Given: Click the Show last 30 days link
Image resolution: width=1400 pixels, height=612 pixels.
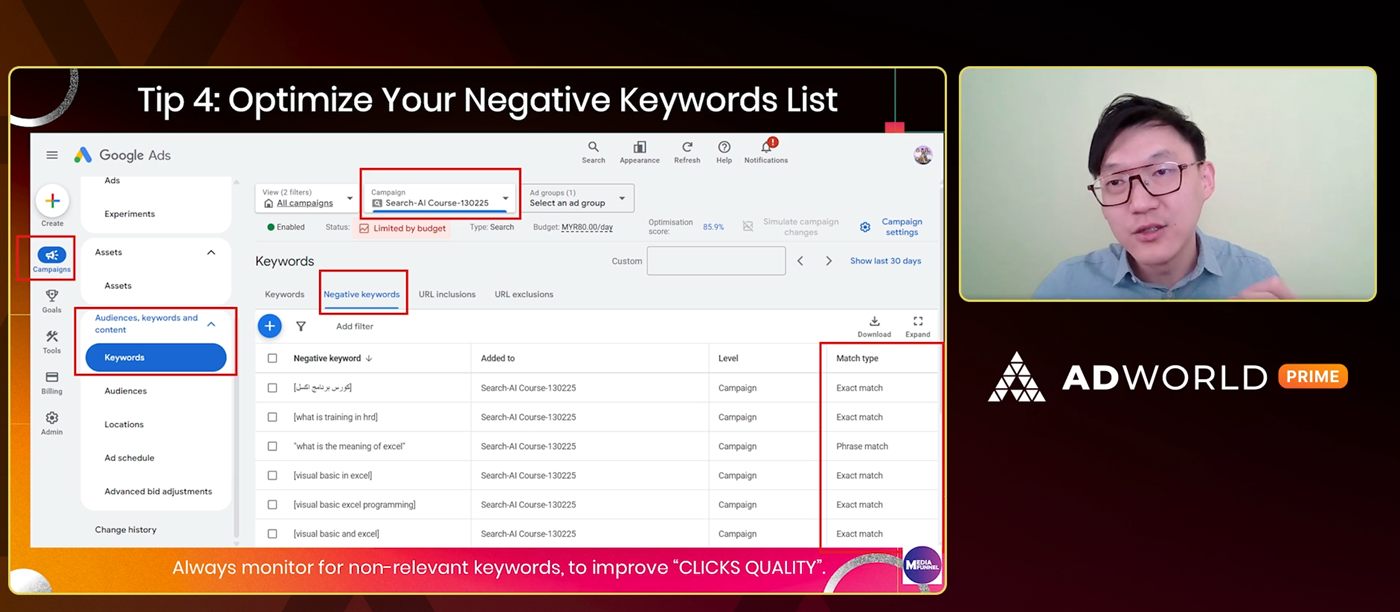Looking at the screenshot, I should tap(886, 261).
